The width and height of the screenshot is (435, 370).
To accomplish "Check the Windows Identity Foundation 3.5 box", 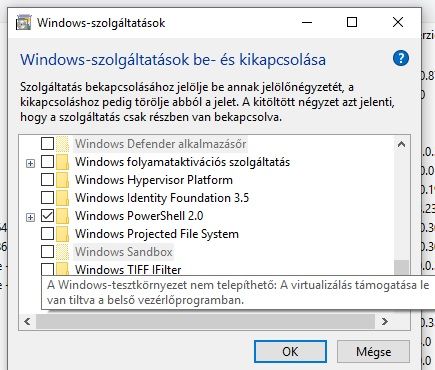I will (x=47, y=198).
